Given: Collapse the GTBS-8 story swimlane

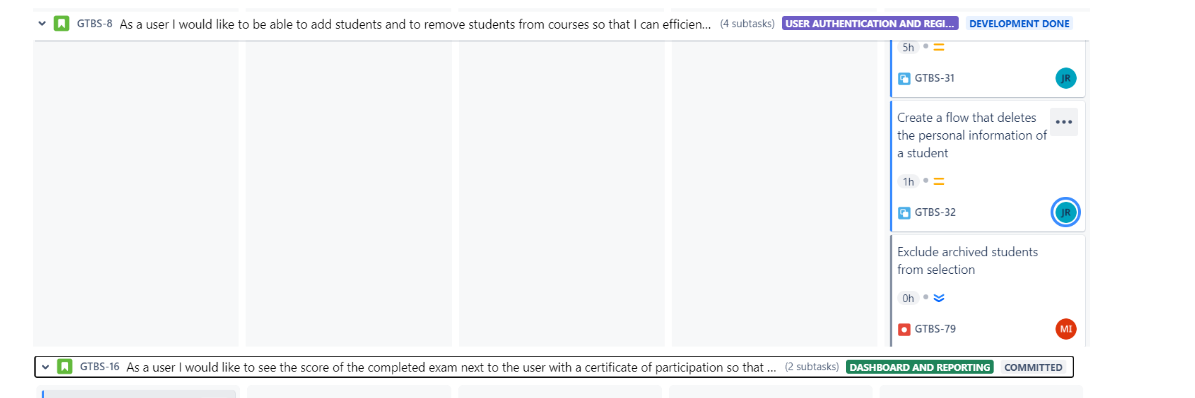Looking at the screenshot, I should coord(41,24).
